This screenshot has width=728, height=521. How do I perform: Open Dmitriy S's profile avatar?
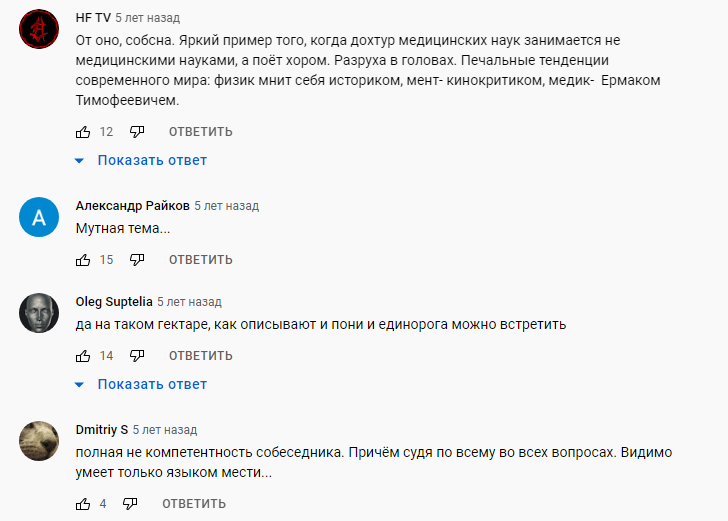40,441
